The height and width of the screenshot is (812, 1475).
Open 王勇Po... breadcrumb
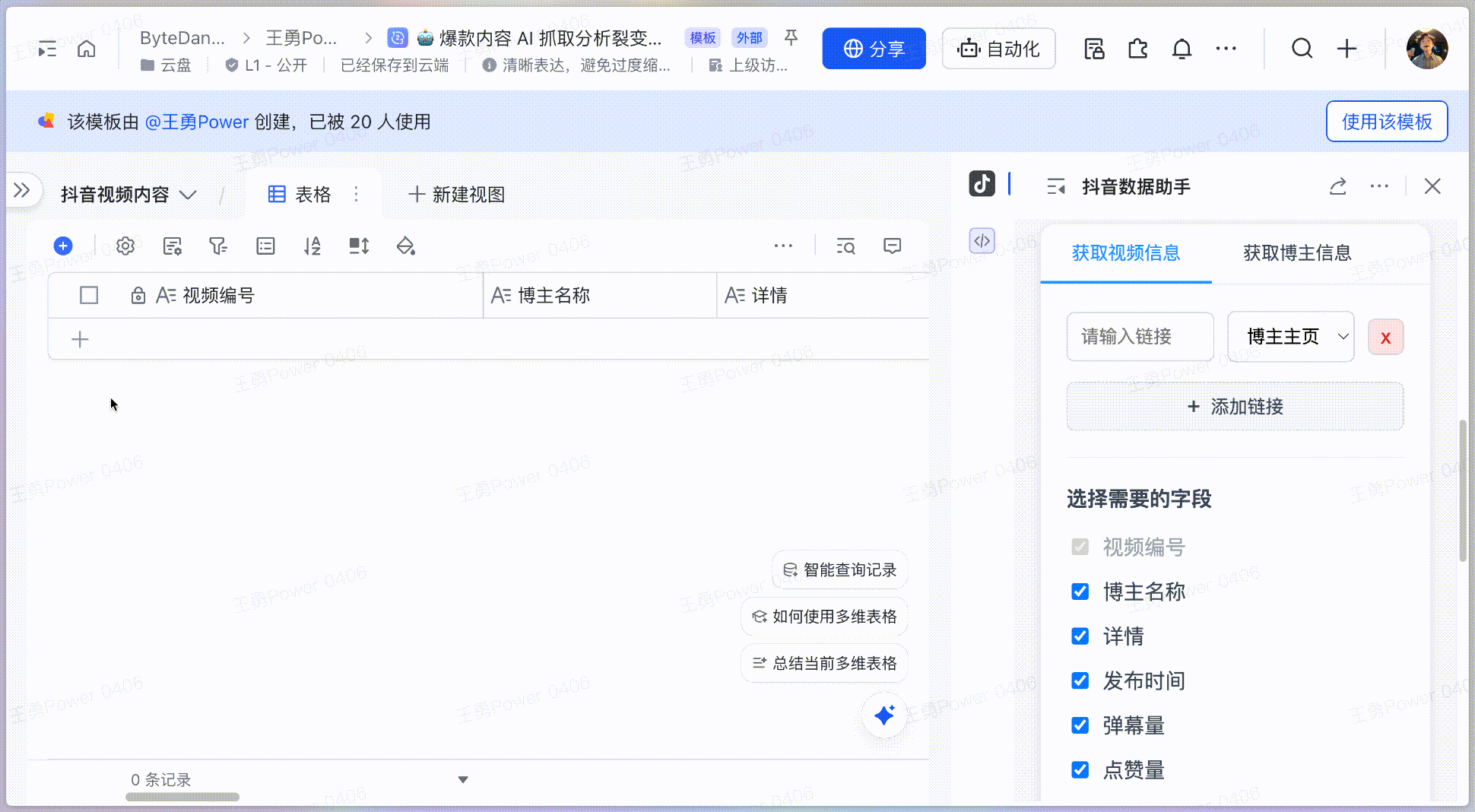pyautogui.click(x=301, y=38)
